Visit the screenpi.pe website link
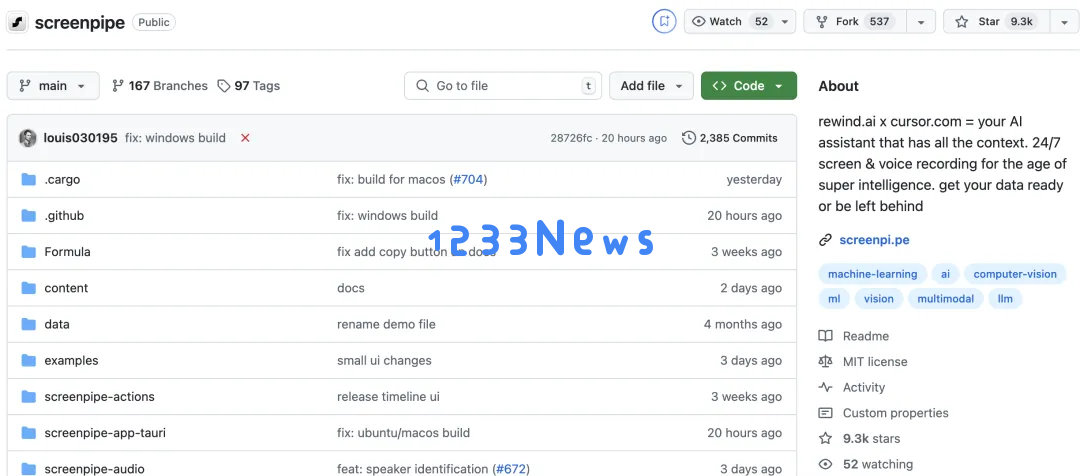The image size is (1080, 476). tap(874, 240)
